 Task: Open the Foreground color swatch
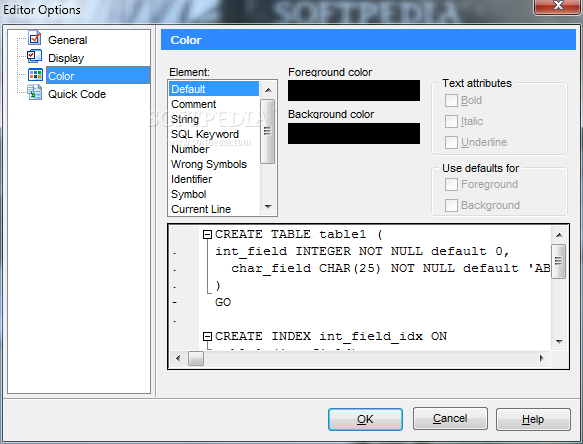354,90
